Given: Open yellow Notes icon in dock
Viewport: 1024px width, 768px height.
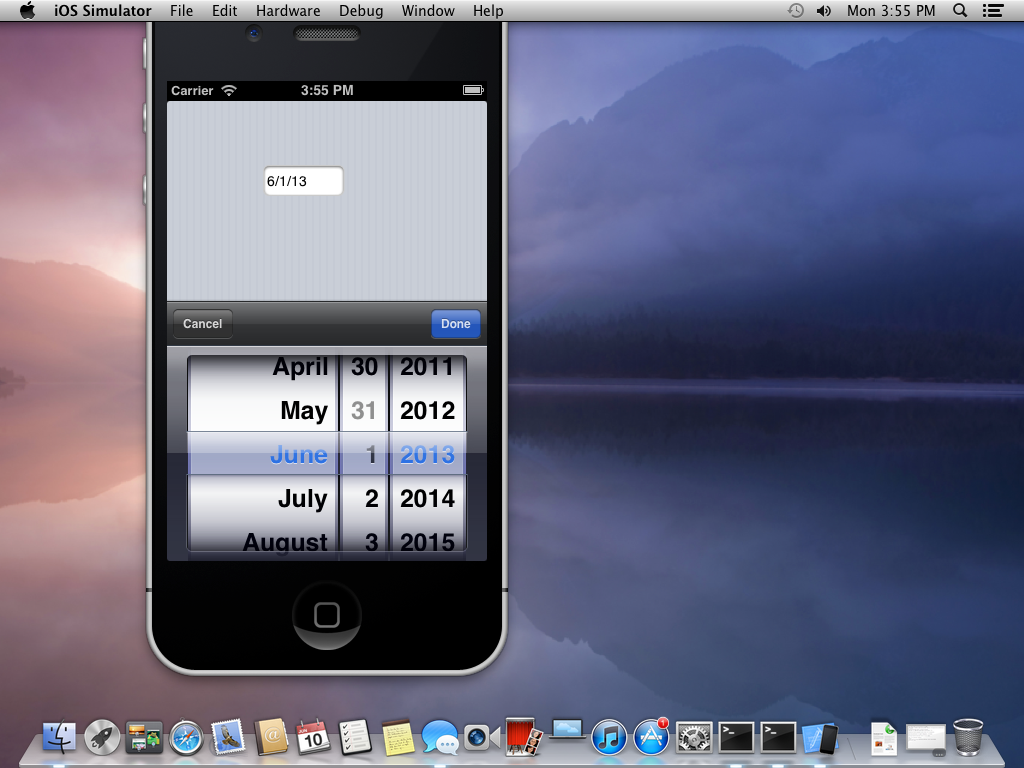Looking at the screenshot, I should (x=398, y=737).
